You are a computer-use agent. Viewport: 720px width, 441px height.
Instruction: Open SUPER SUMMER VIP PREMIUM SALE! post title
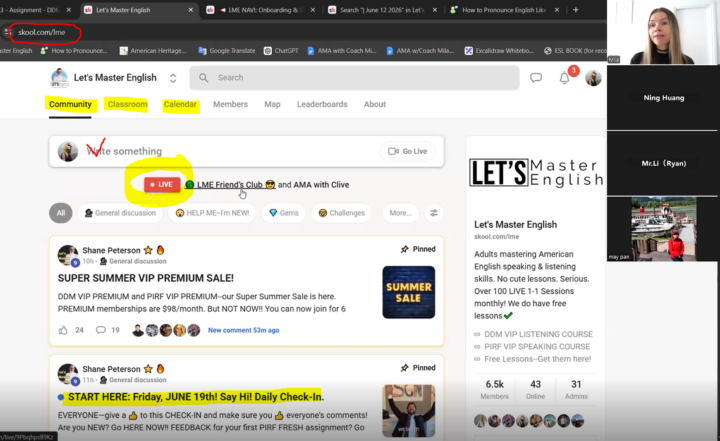click(x=146, y=278)
